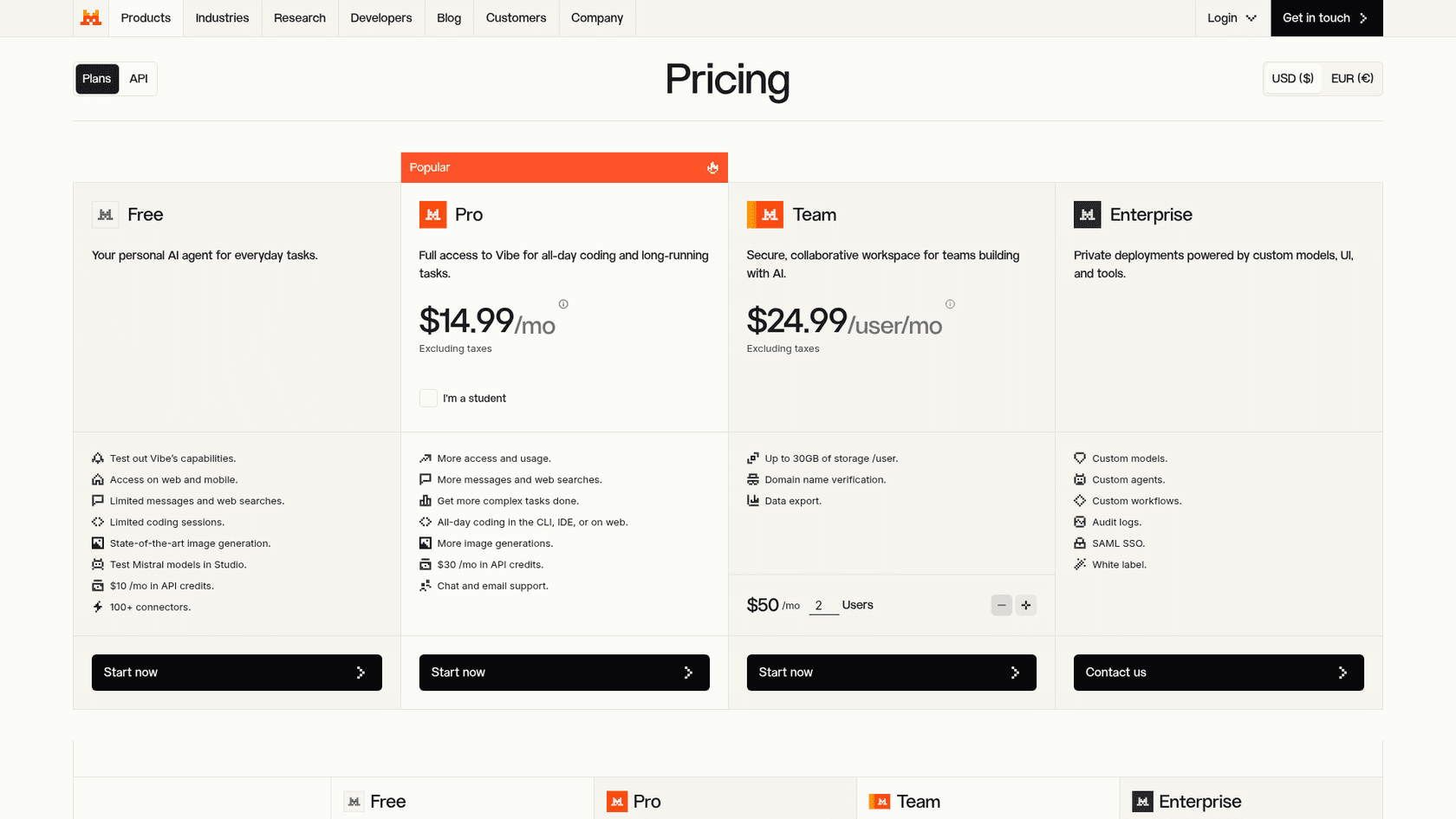Select the API pricing tab
The image size is (1456, 819).
139,79
